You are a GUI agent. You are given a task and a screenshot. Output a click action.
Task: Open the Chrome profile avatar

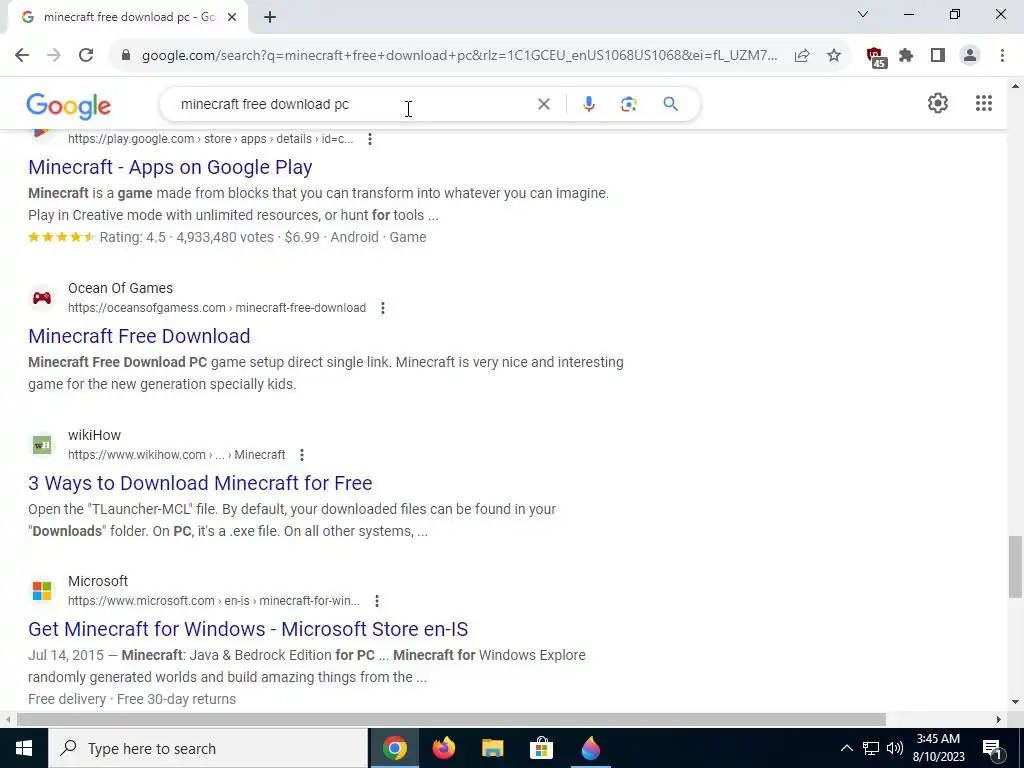point(970,56)
